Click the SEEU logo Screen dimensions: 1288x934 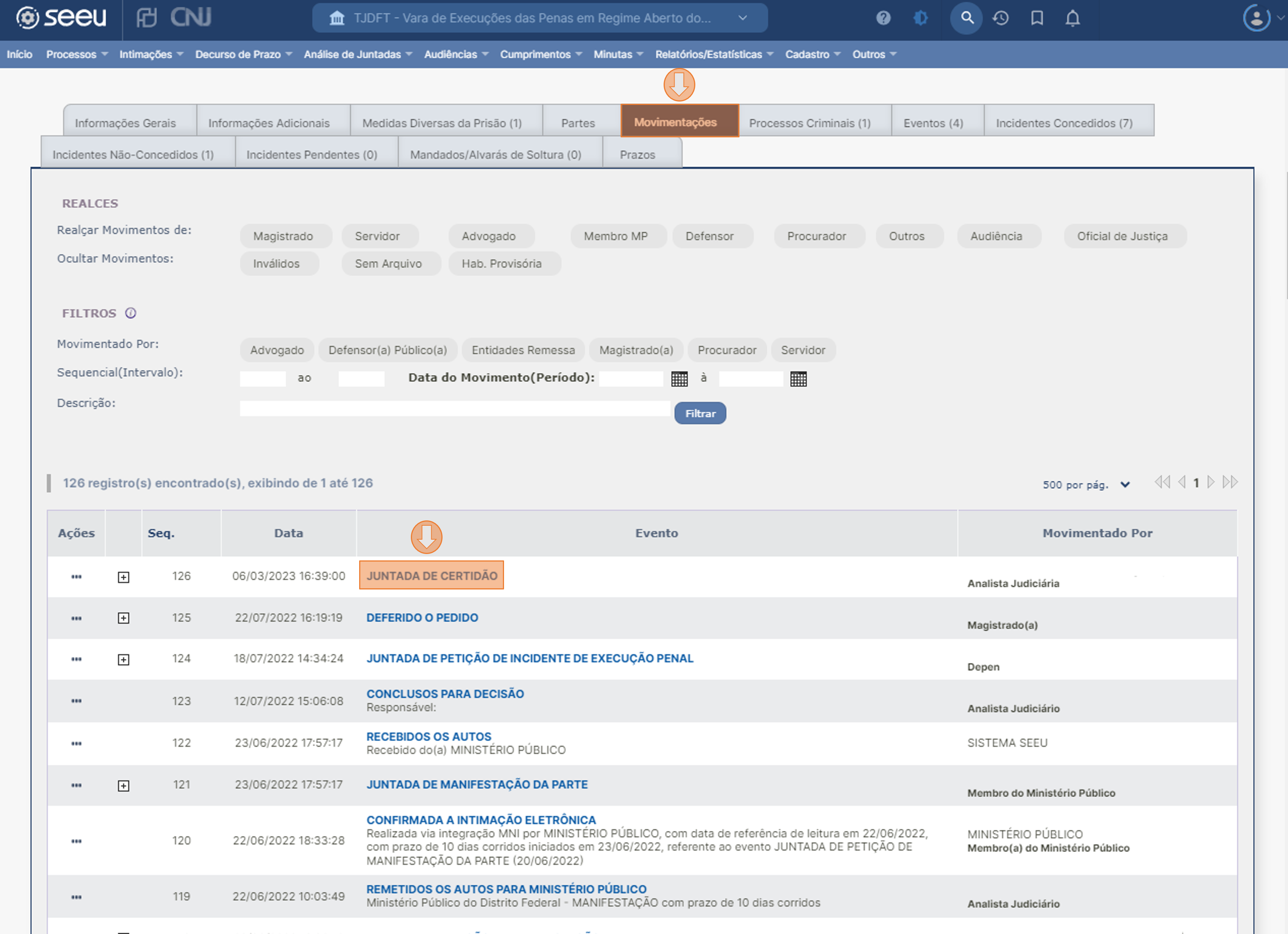(61, 18)
